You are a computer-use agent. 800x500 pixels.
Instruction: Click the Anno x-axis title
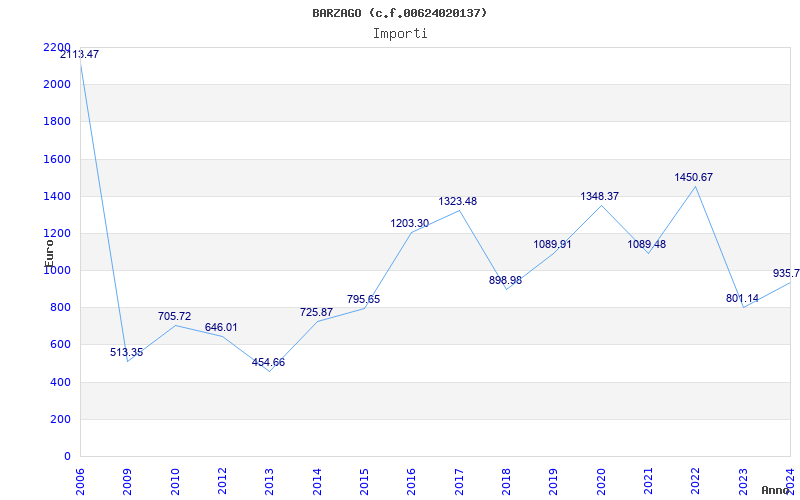(776, 490)
